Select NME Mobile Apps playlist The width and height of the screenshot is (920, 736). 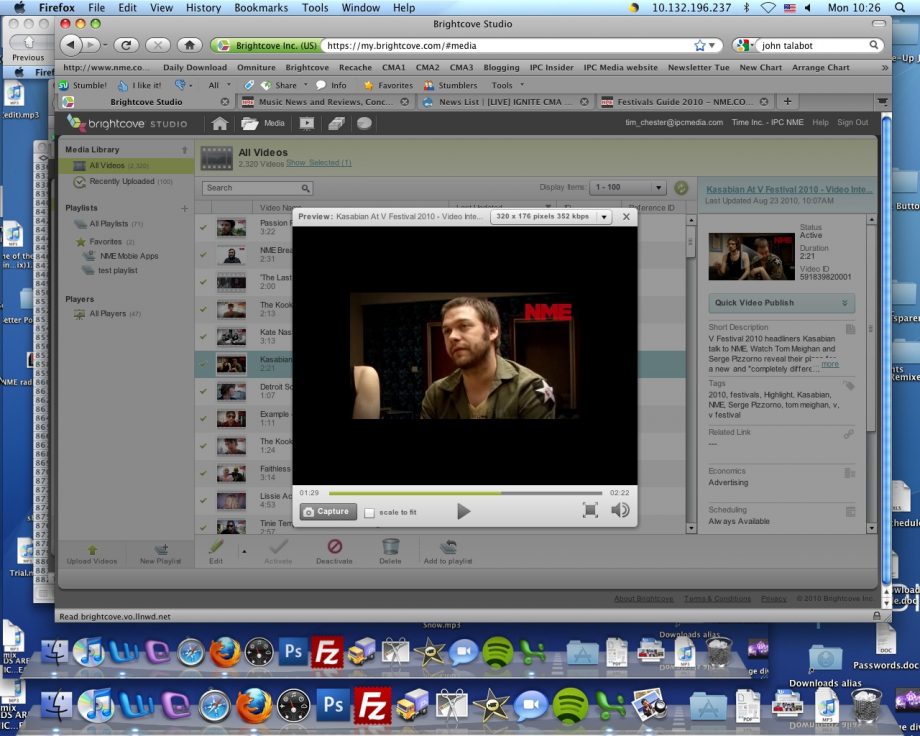tap(121, 256)
